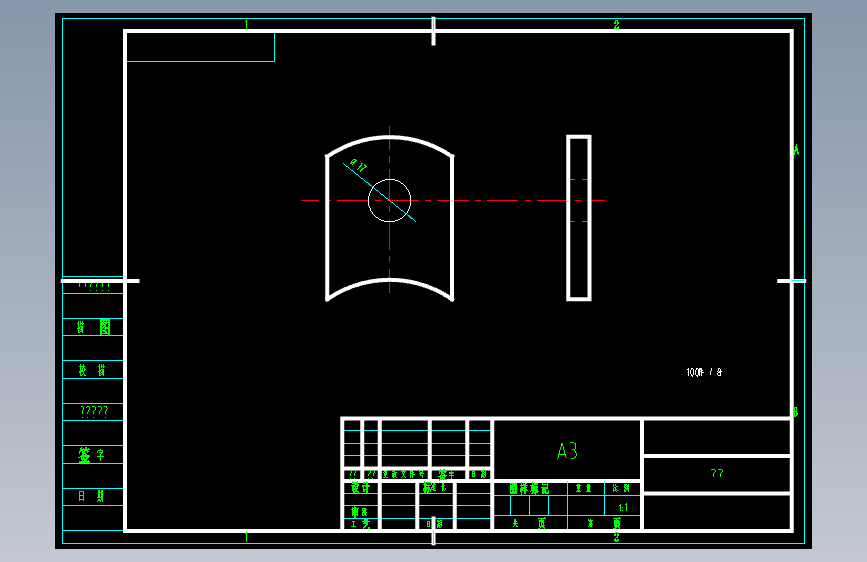The width and height of the screenshot is (867, 562).
Task: Click the upper magenta hidden line in side view
Action: tap(579, 179)
